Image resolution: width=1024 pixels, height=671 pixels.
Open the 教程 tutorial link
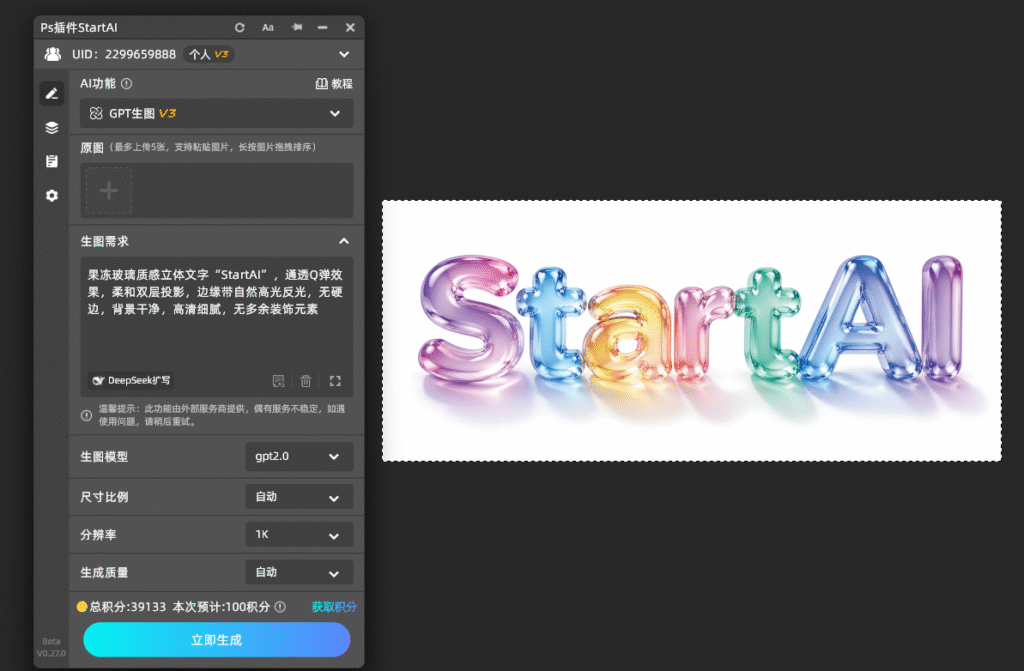(x=334, y=84)
